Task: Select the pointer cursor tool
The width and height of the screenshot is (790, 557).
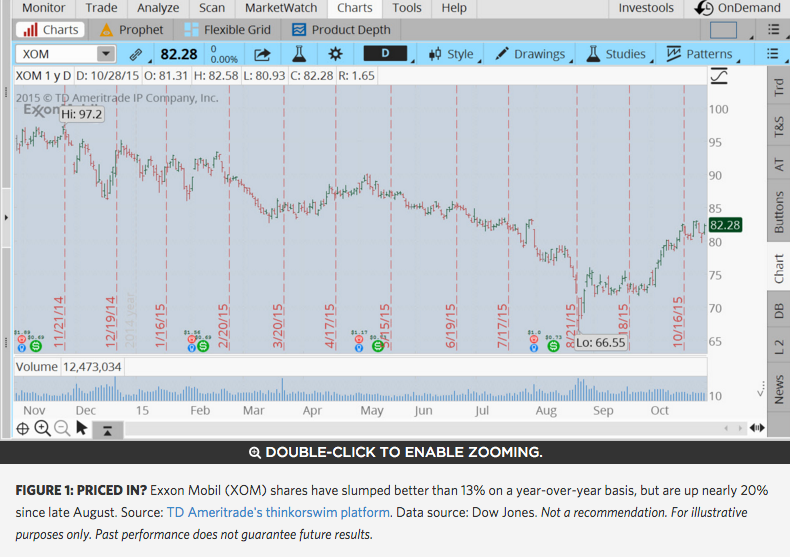Action: tap(81, 428)
